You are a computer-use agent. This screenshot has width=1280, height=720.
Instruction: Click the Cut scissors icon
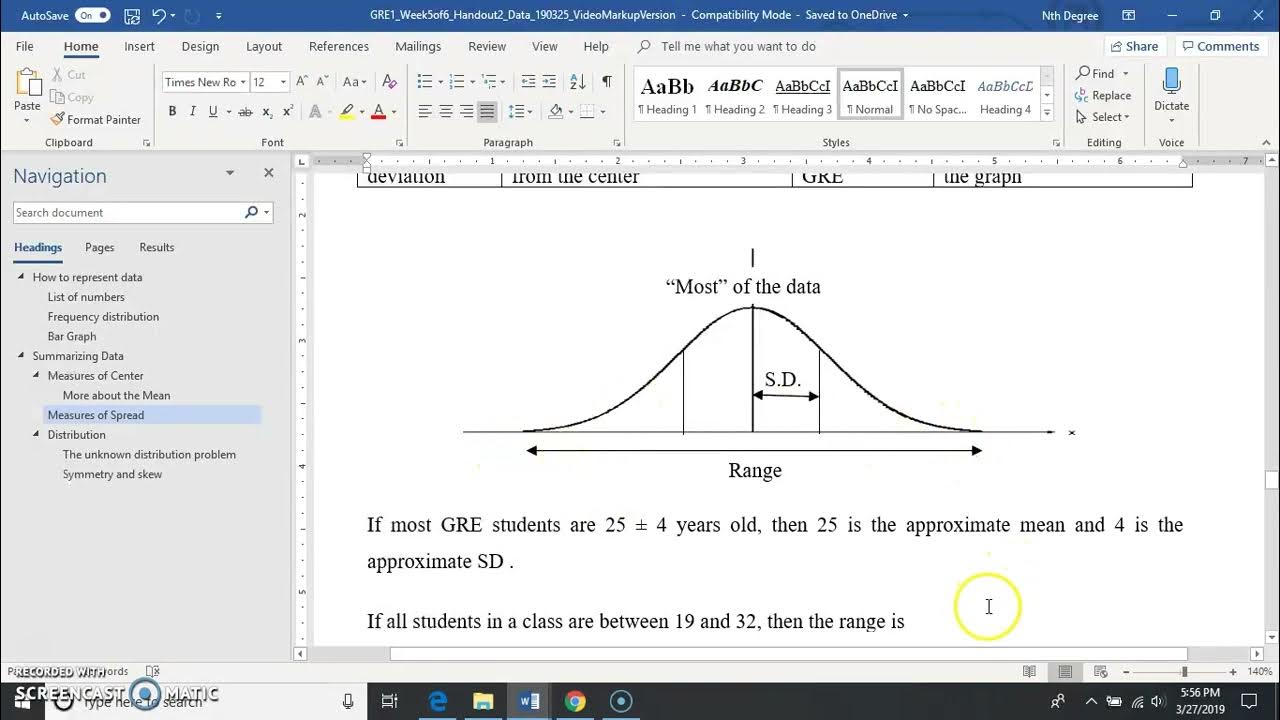tap(58, 75)
